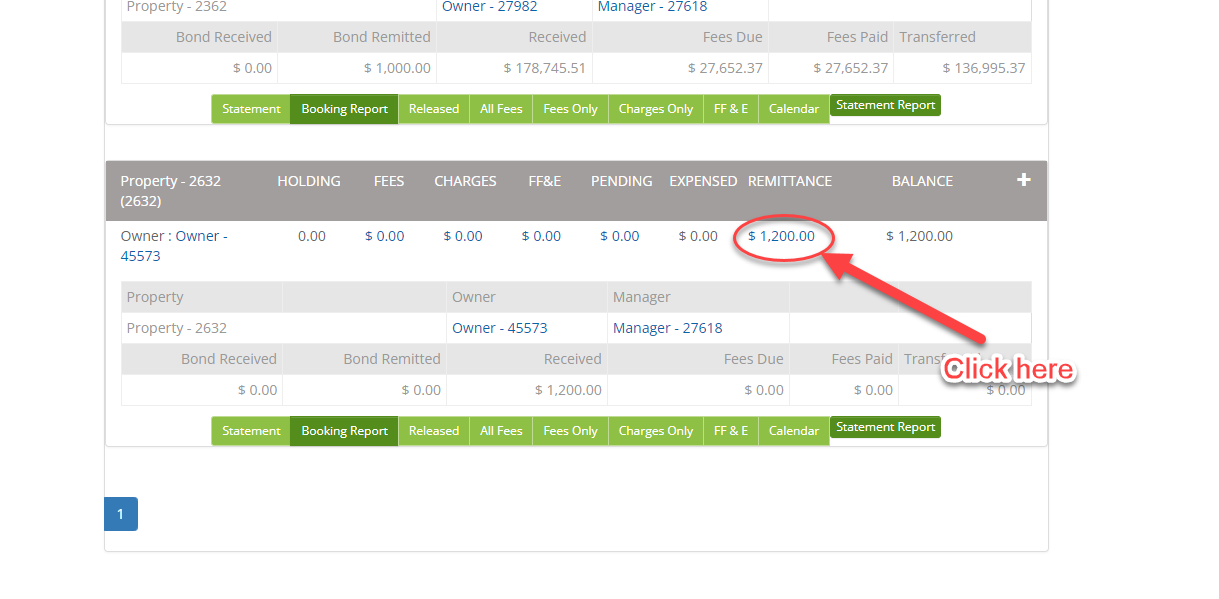Open FF & E for Property 2632
Image resolution: width=1219 pixels, height=599 pixels.
pos(731,431)
